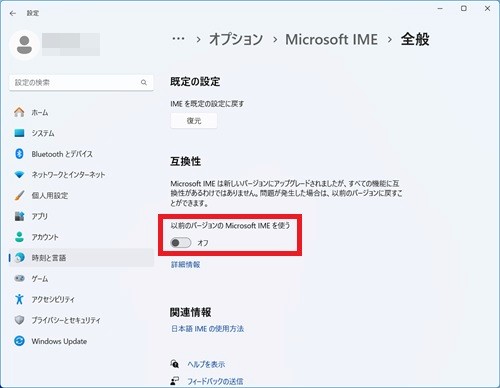Navigate to Microsoft IME breadcrumb
The width and height of the screenshot is (500, 388).
(331, 39)
